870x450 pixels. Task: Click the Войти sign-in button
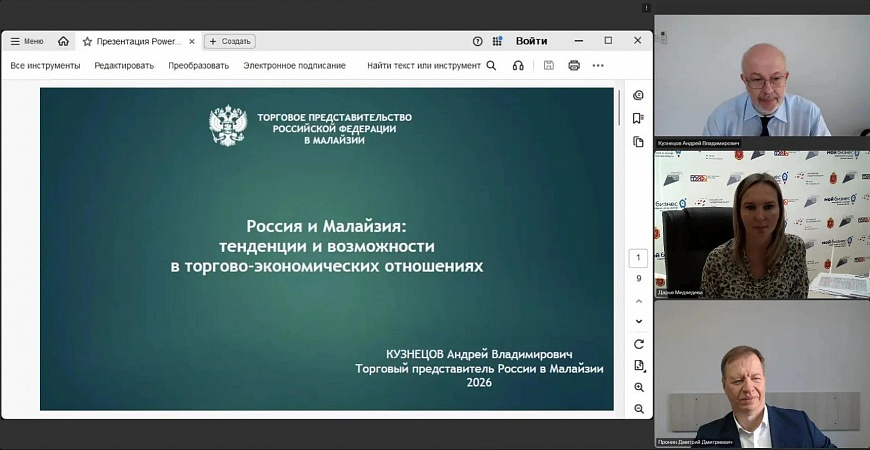pyautogui.click(x=532, y=41)
